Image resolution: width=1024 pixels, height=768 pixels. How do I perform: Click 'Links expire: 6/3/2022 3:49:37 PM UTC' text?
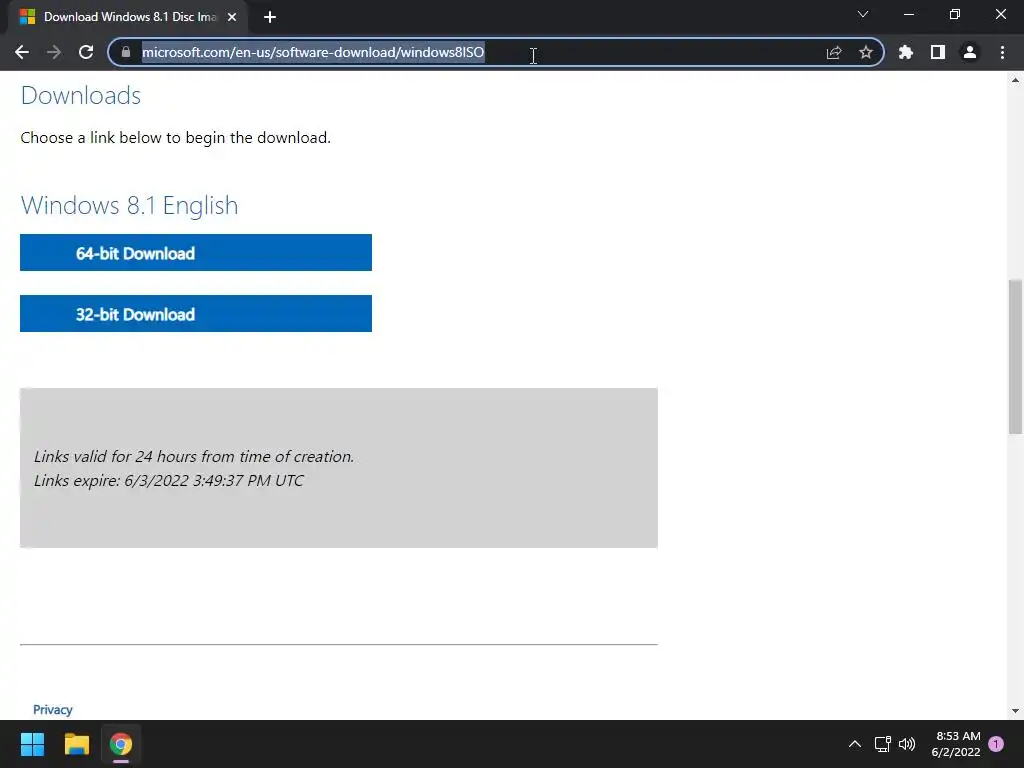coord(168,481)
